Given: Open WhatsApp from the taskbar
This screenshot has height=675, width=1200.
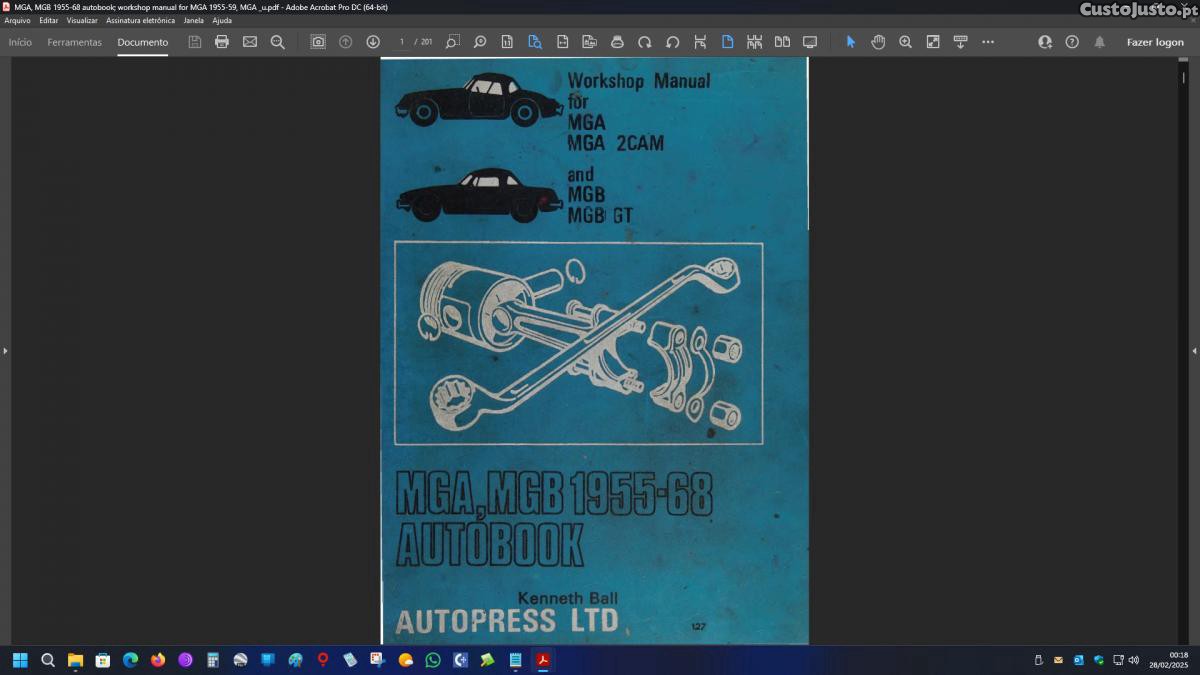Looking at the screenshot, I should point(433,660).
